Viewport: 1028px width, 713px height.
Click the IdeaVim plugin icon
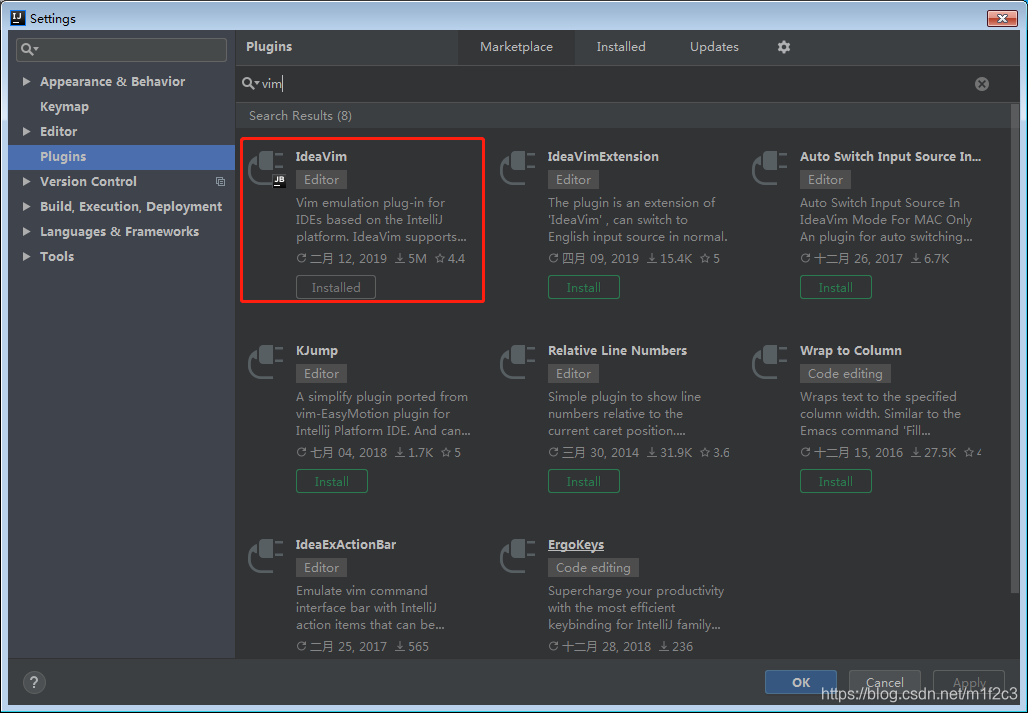click(267, 168)
